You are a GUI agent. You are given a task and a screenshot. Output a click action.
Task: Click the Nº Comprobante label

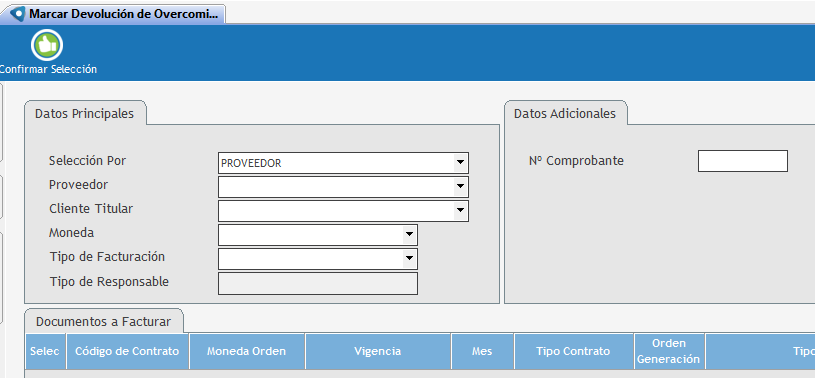576,161
